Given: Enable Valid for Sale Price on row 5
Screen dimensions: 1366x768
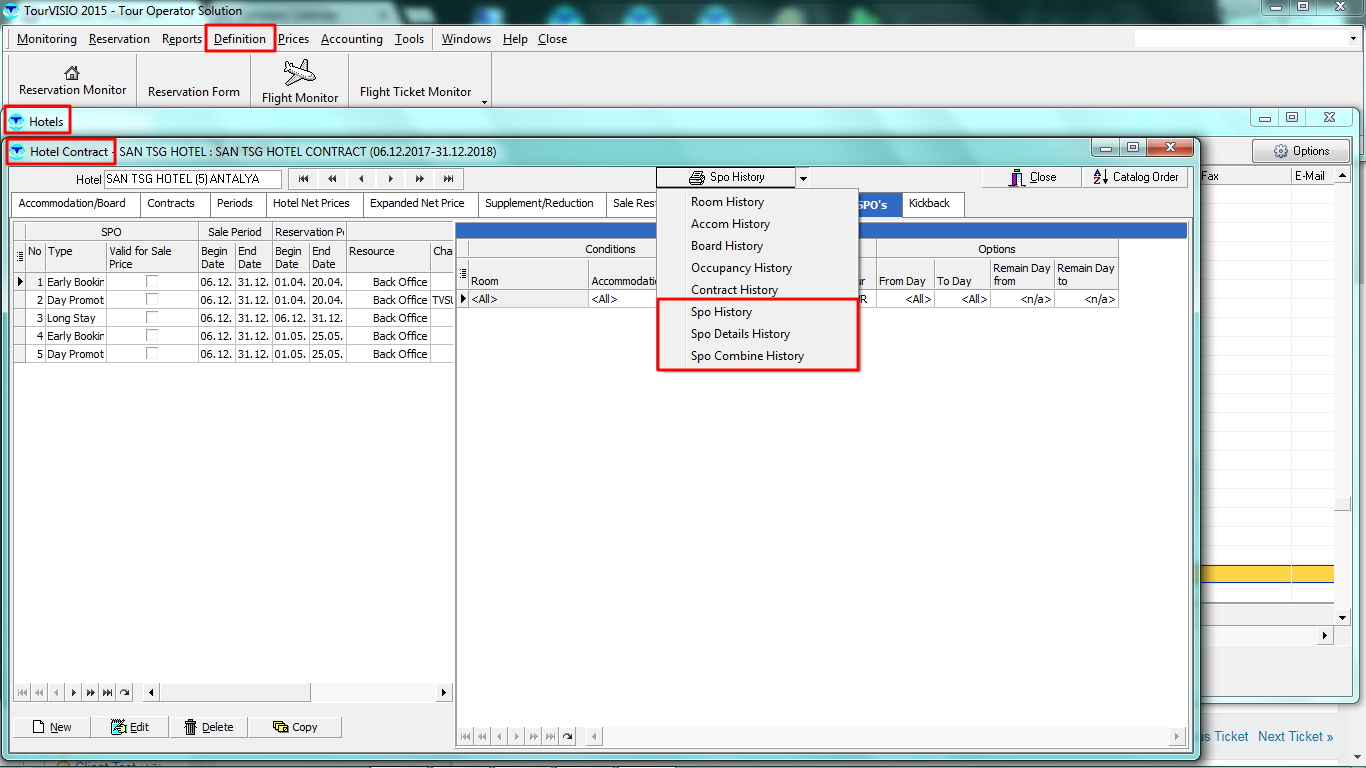Looking at the screenshot, I should tap(152, 354).
